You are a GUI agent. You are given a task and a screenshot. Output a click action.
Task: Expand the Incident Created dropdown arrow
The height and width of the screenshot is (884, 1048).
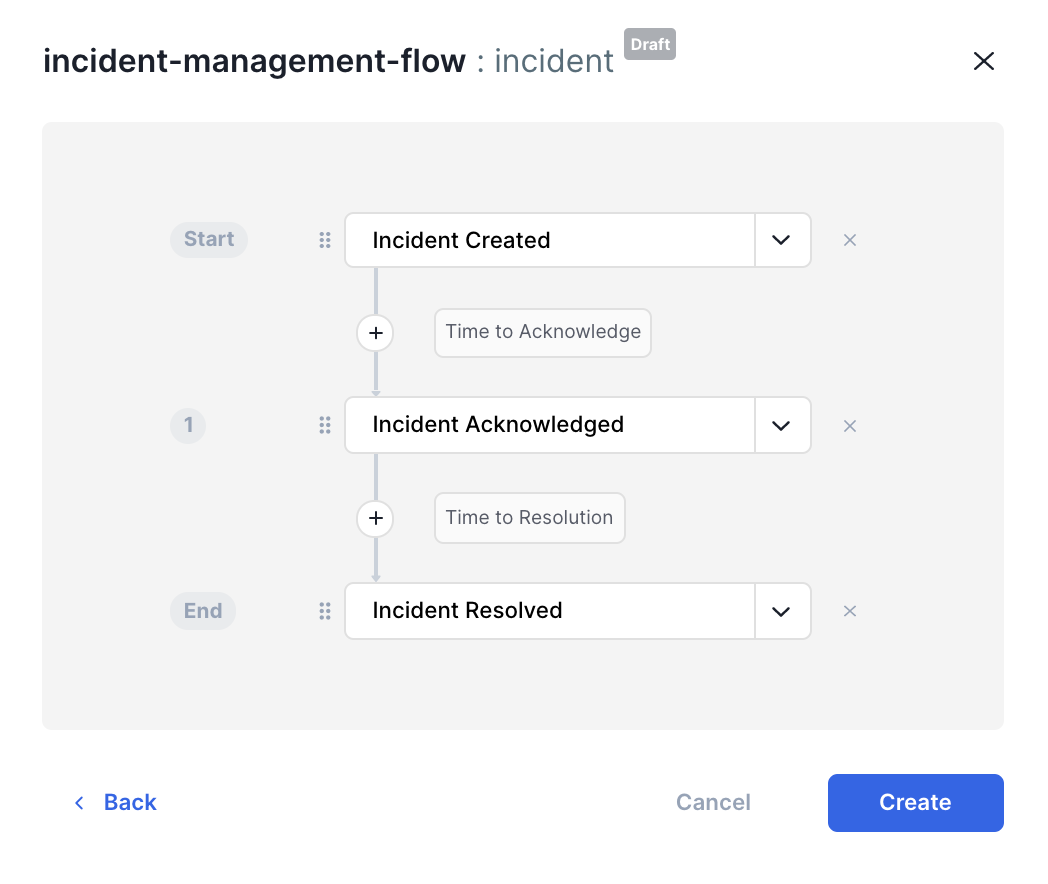(x=782, y=240)
